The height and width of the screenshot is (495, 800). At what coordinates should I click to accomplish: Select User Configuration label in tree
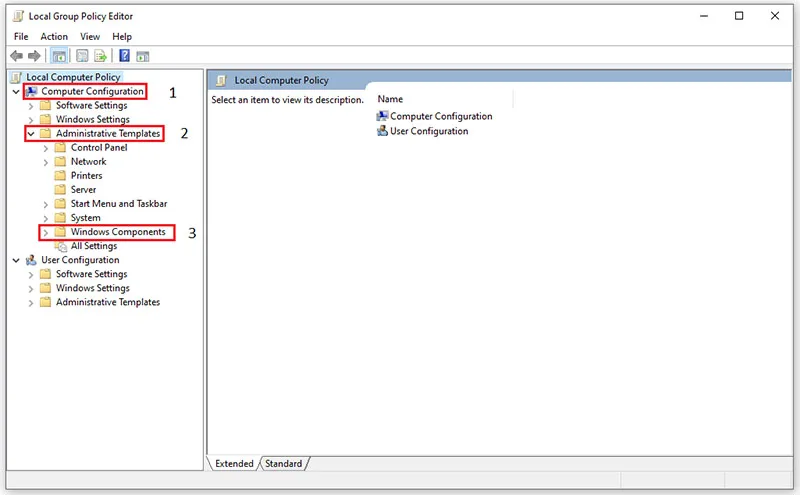pos(80,260)
